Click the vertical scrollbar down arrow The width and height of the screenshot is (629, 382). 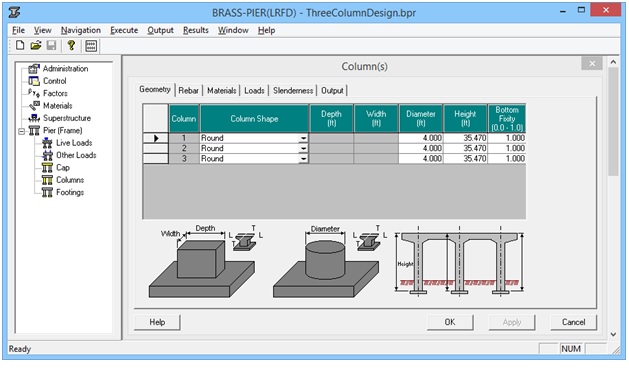click(613, 334)
